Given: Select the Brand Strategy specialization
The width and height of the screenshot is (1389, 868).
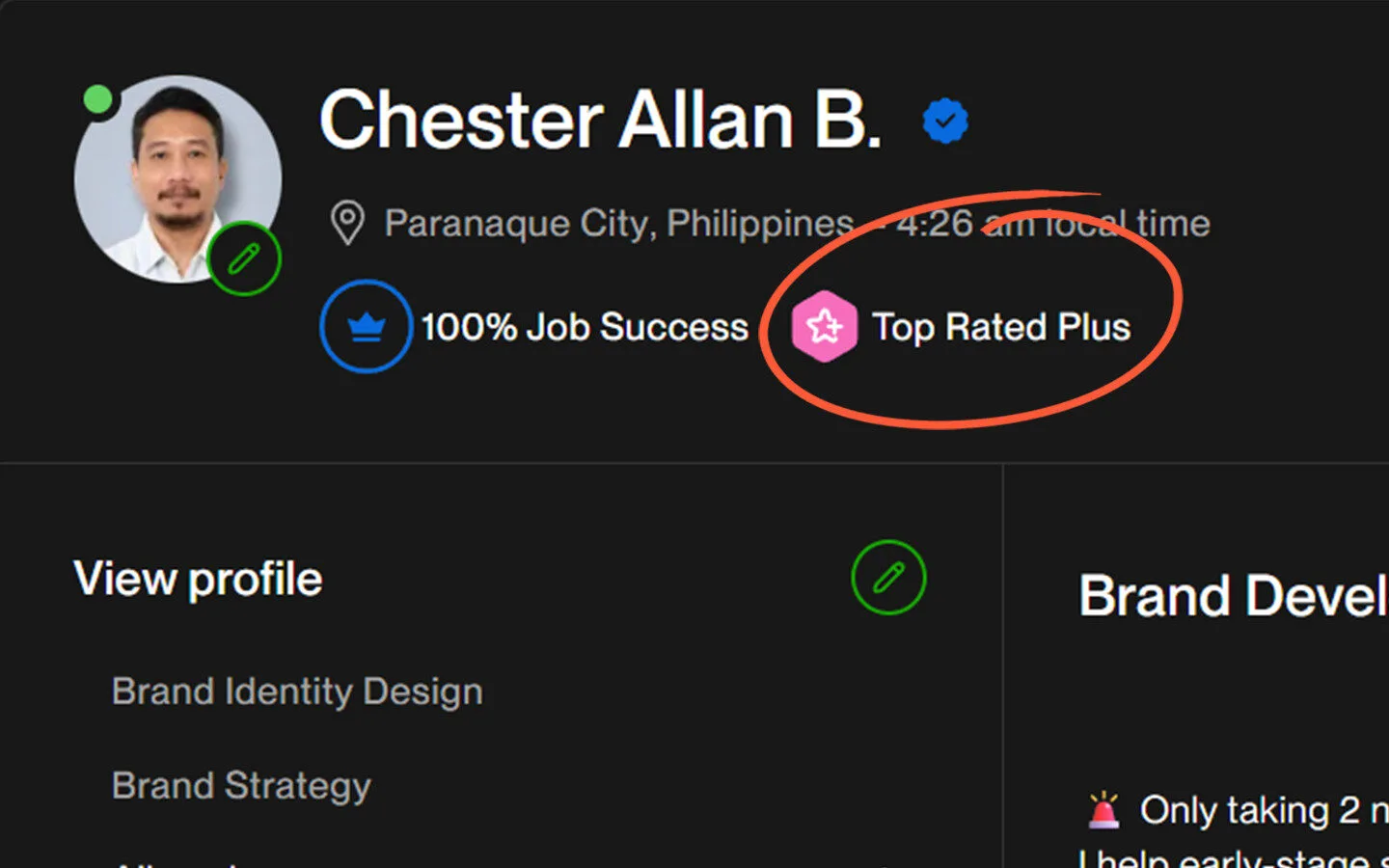Looking at the screenshot, I should click(240, 785).
